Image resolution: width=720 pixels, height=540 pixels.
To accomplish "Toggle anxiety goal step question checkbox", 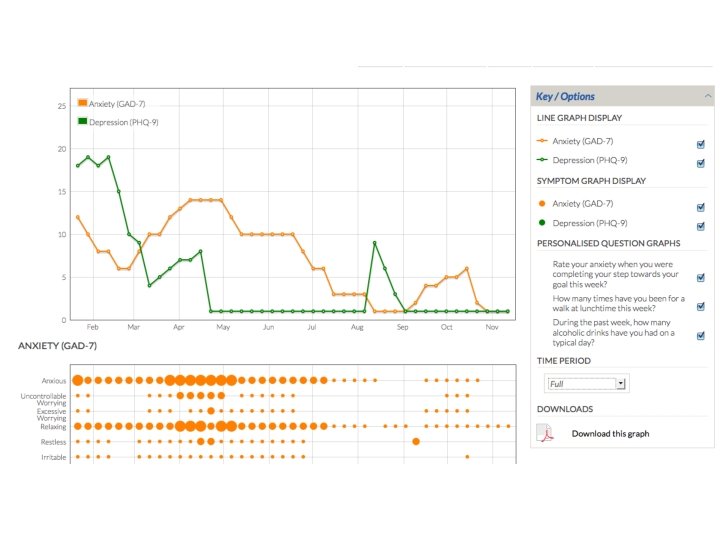I will tap(701, 277).
